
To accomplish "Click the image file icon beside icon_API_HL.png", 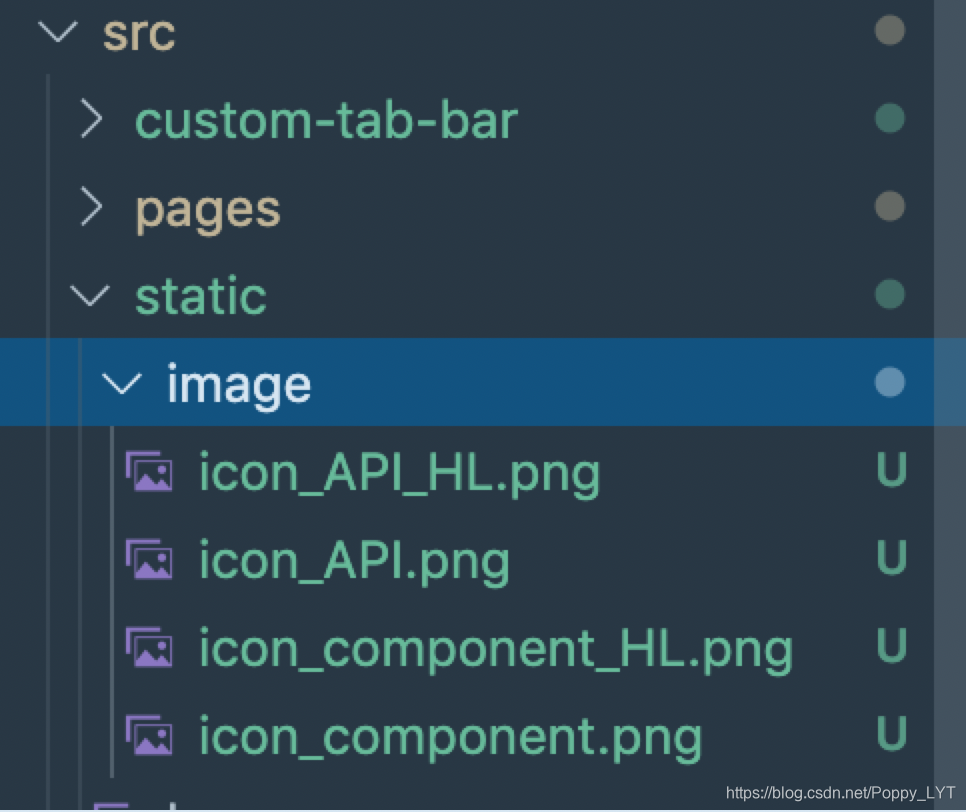I will tap(149, 471).
